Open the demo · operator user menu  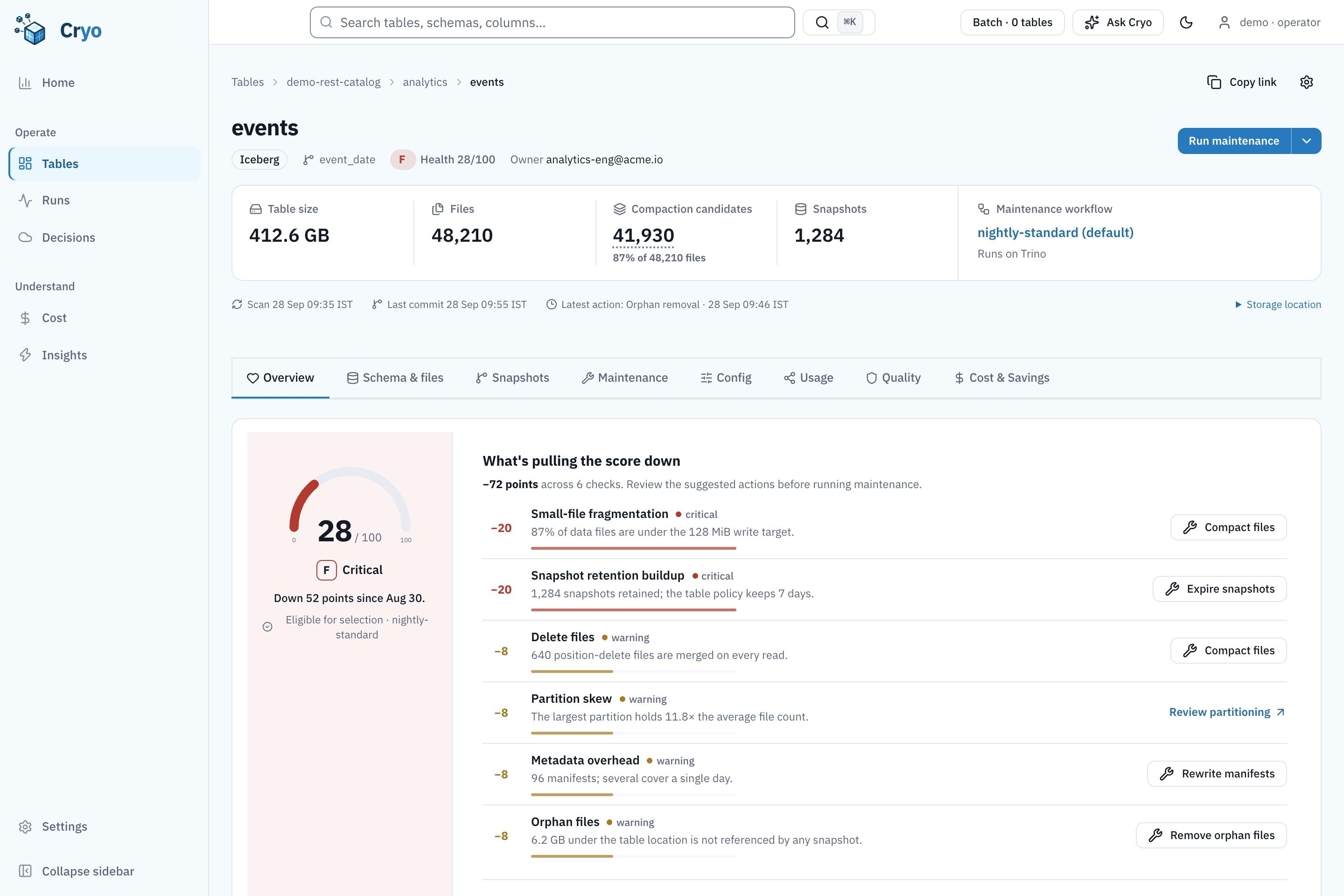[1269, 22]
